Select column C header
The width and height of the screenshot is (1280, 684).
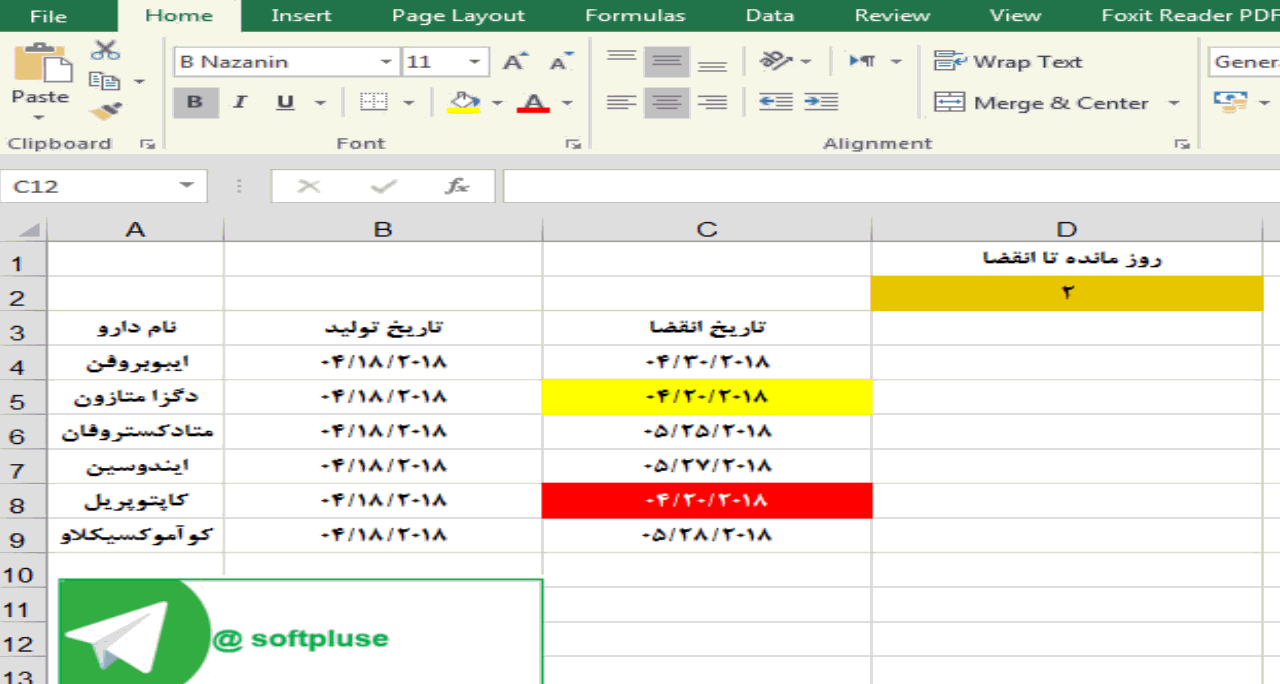coord(707,230)
